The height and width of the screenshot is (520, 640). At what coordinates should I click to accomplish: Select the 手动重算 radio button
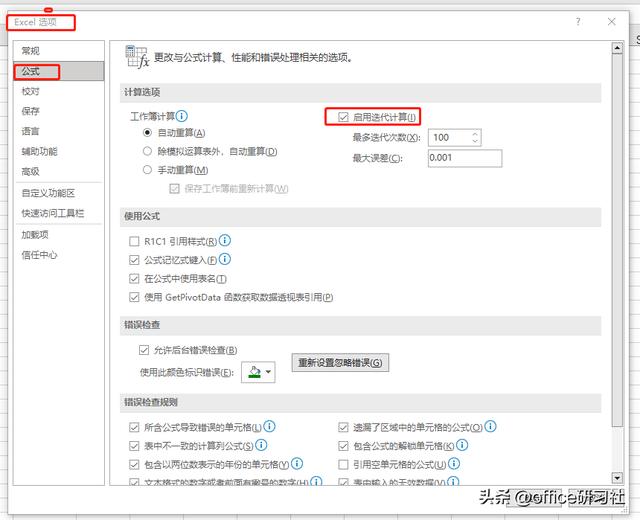click(147, 169)
